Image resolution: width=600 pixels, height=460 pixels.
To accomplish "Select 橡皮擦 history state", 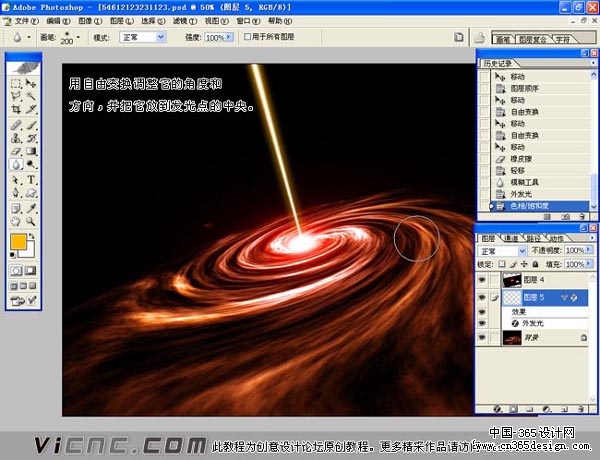I will 521,159.
